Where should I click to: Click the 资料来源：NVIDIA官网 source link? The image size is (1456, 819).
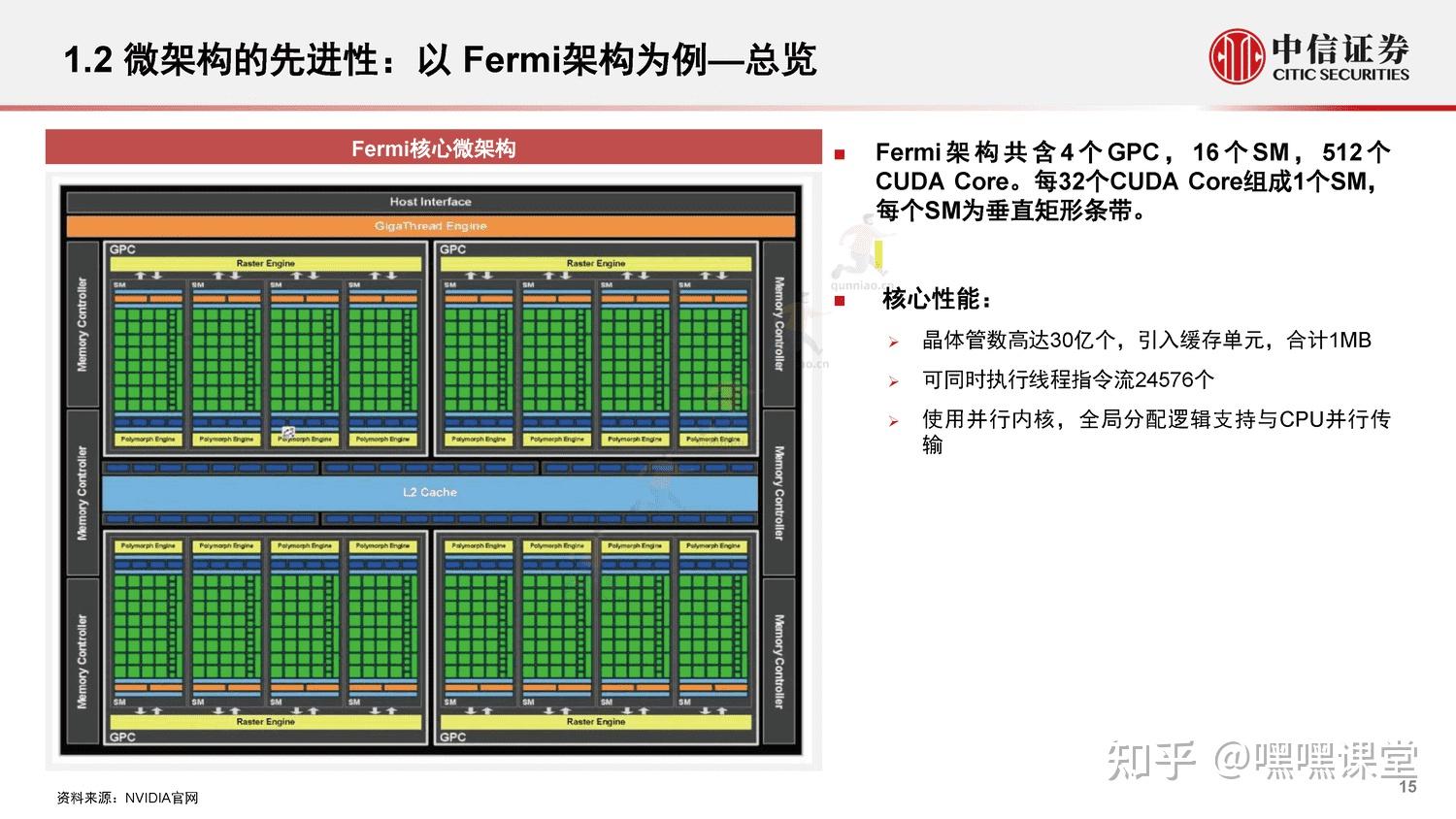(x=126, y=798)
